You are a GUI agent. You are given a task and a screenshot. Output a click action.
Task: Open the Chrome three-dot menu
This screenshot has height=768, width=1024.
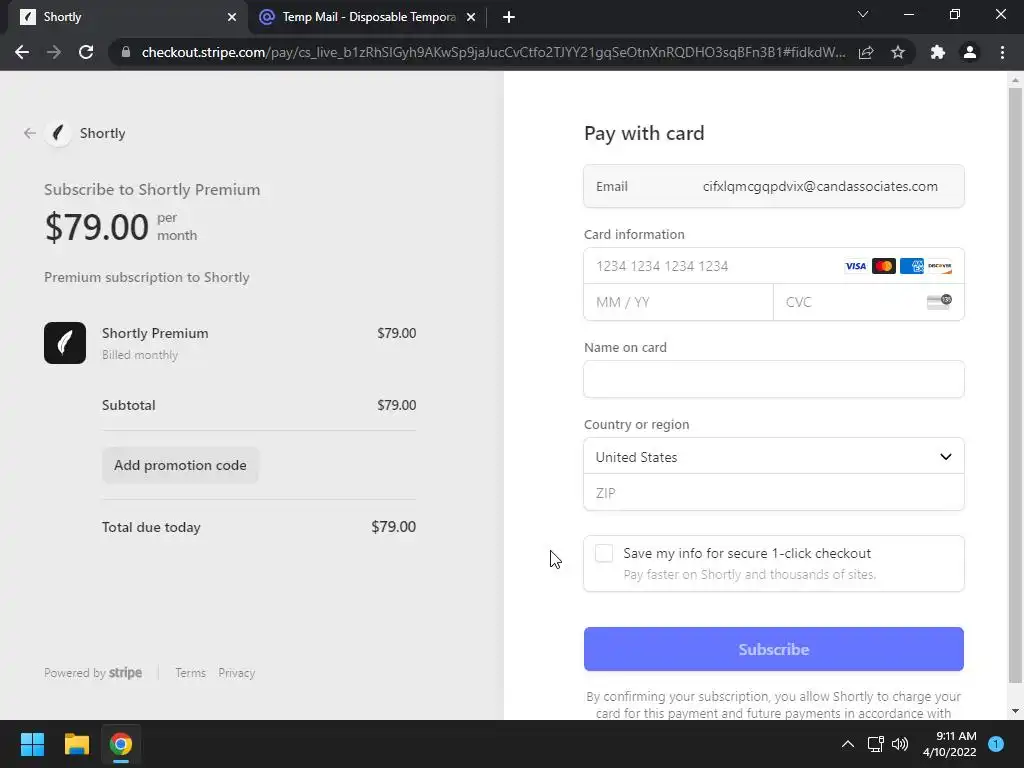click(1002, 52)
